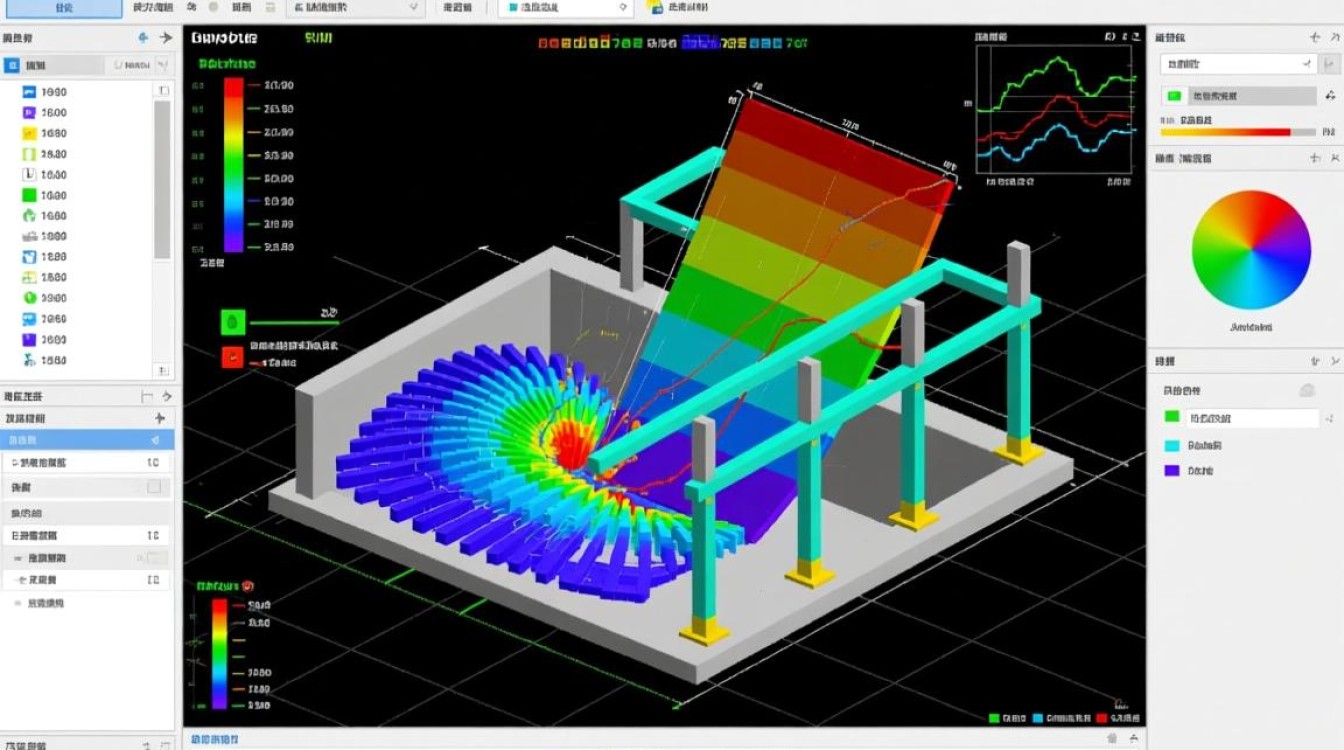Viewport: 1344px width, 750px height.
Task: Click the purple swatch in the right panel legend
Action: click(1172, 470)
